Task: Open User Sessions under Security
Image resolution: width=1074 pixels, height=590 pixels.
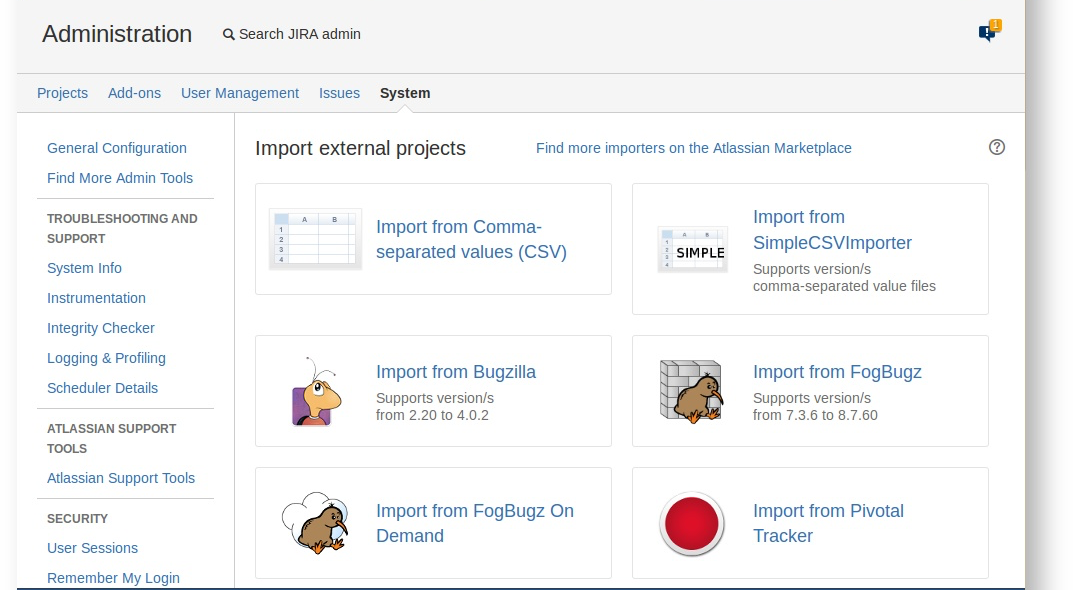Action: (92, 548)
